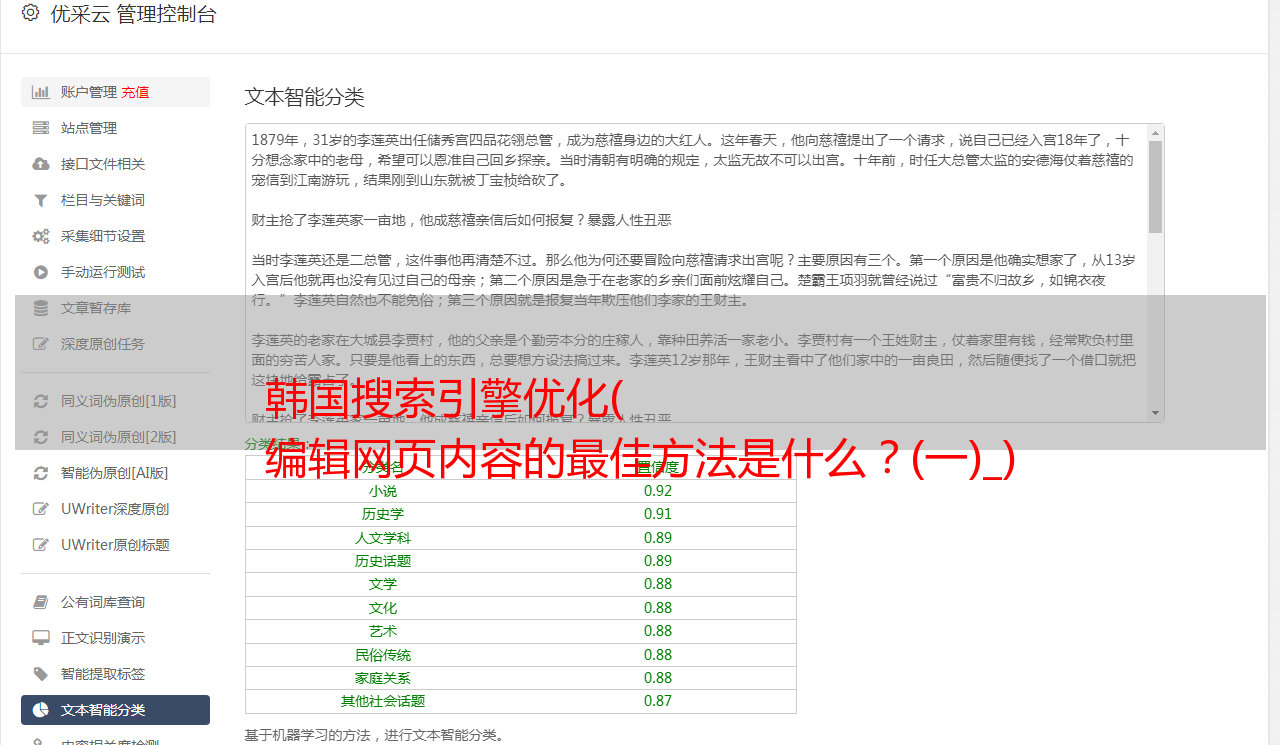Click the text area scroll up arrow
The width and height of the screenshot is (1280, 745).
[x=1155, y=132]
